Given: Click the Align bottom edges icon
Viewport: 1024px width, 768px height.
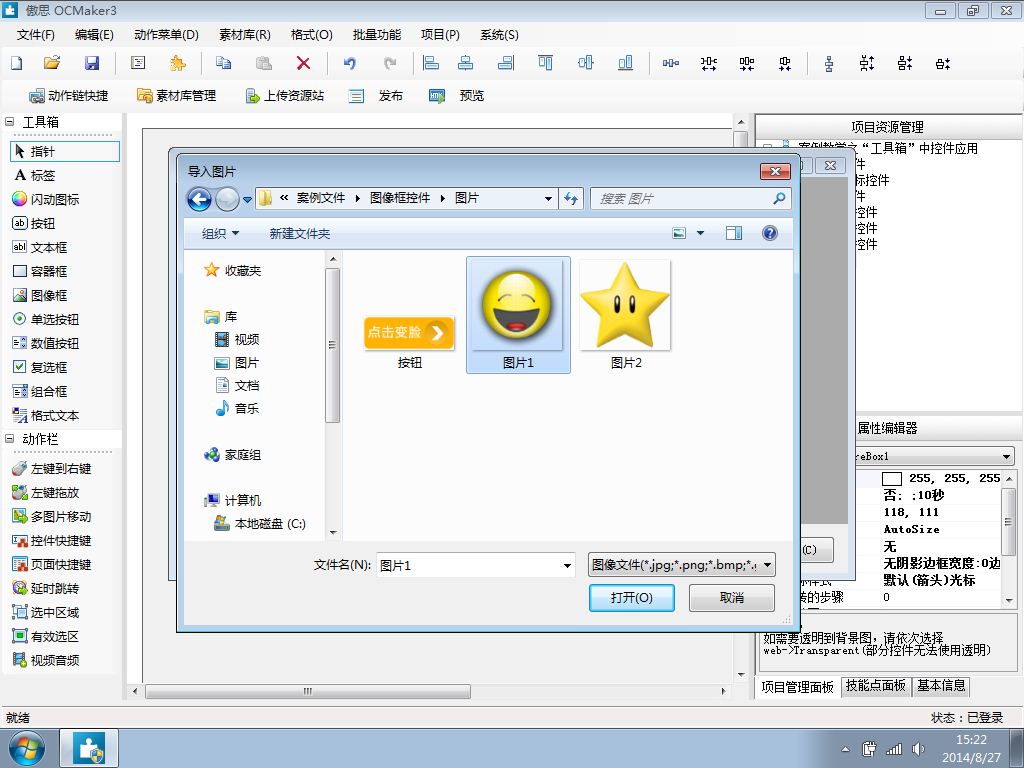Looking at the screenshot, I should click(x=625, y=63).
